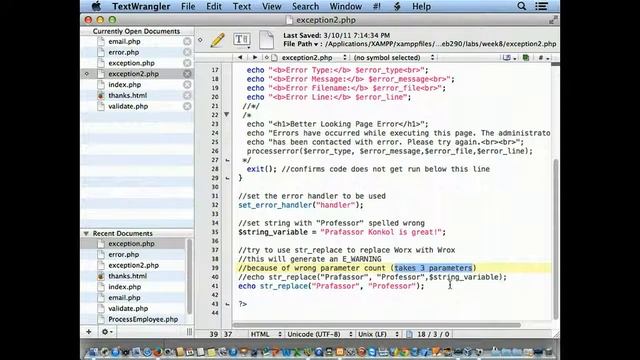Select validate.php in Currently Open Documents
The width and height of the screenshot is (640, 360).
click(128, 106)
